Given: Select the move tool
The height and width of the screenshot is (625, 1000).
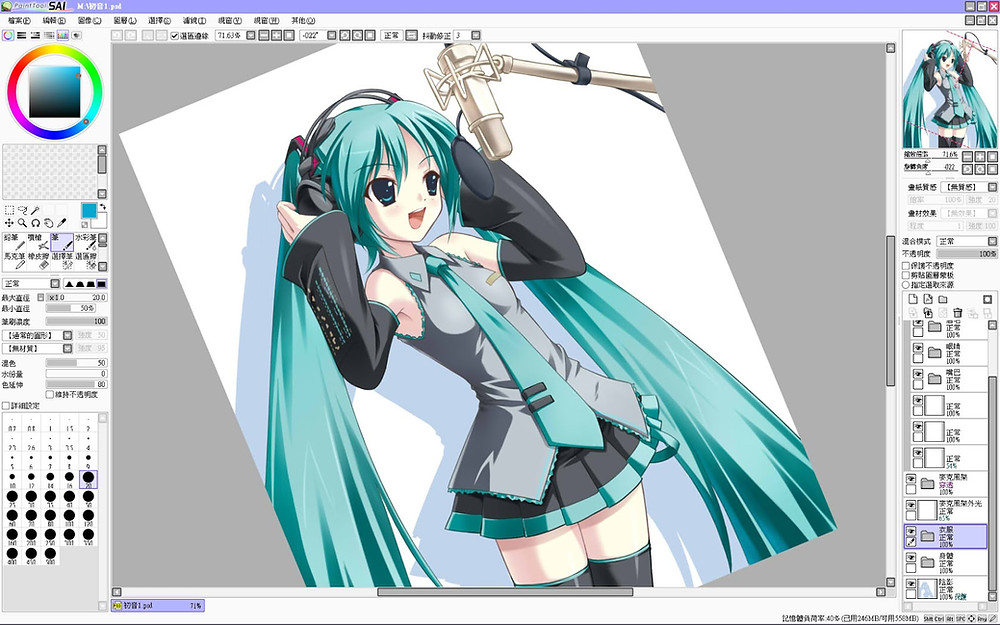Looking at the screenshot, I should pos(9,223).
